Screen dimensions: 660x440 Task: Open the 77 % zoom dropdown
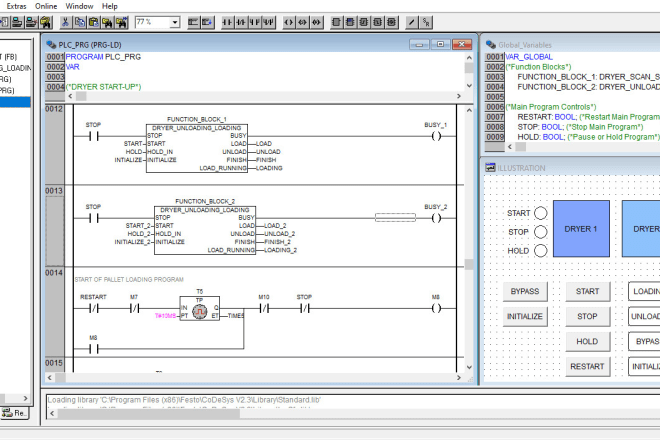tap(175, 22)
